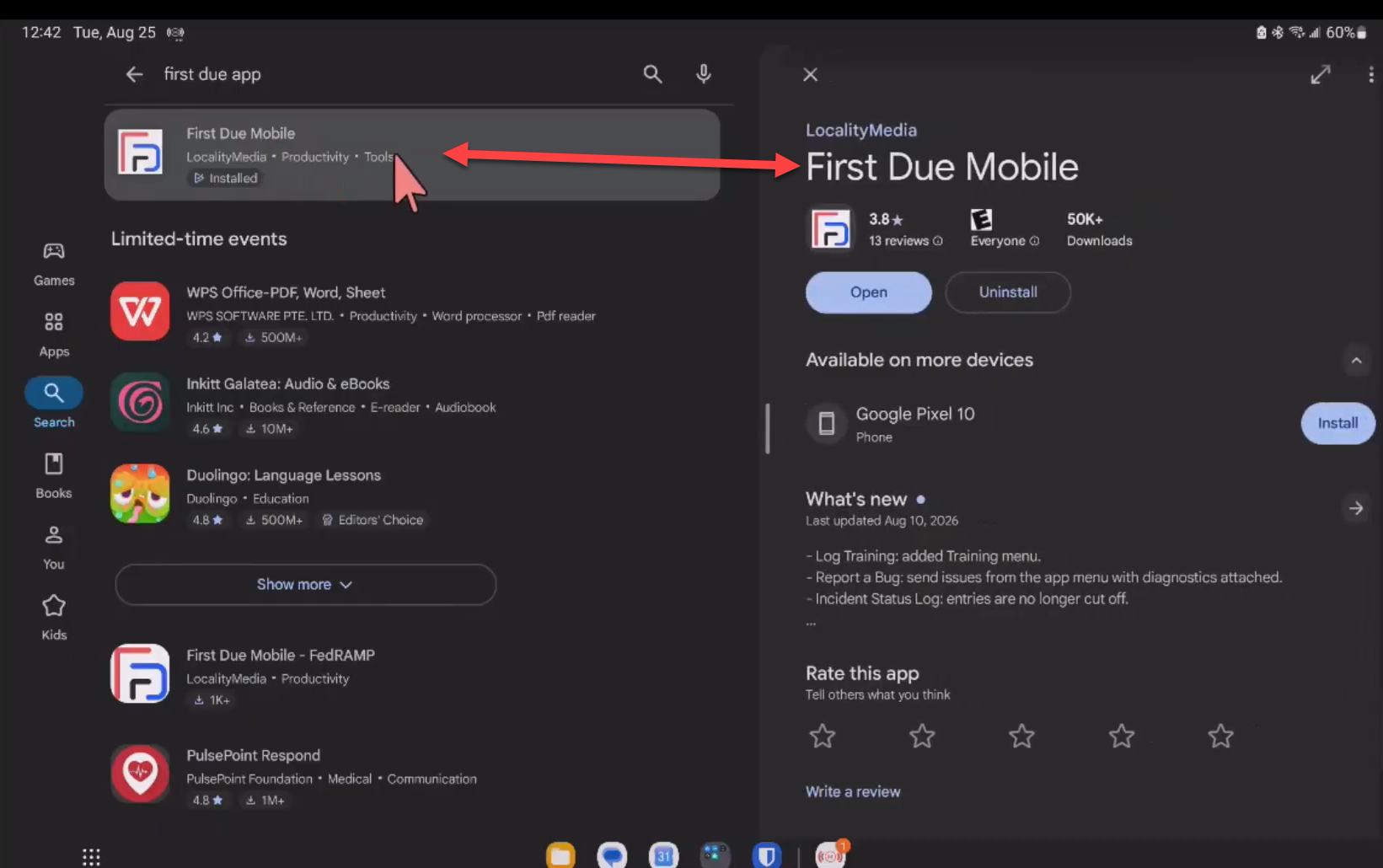Open the Duolingo app icon

point(140,494)
